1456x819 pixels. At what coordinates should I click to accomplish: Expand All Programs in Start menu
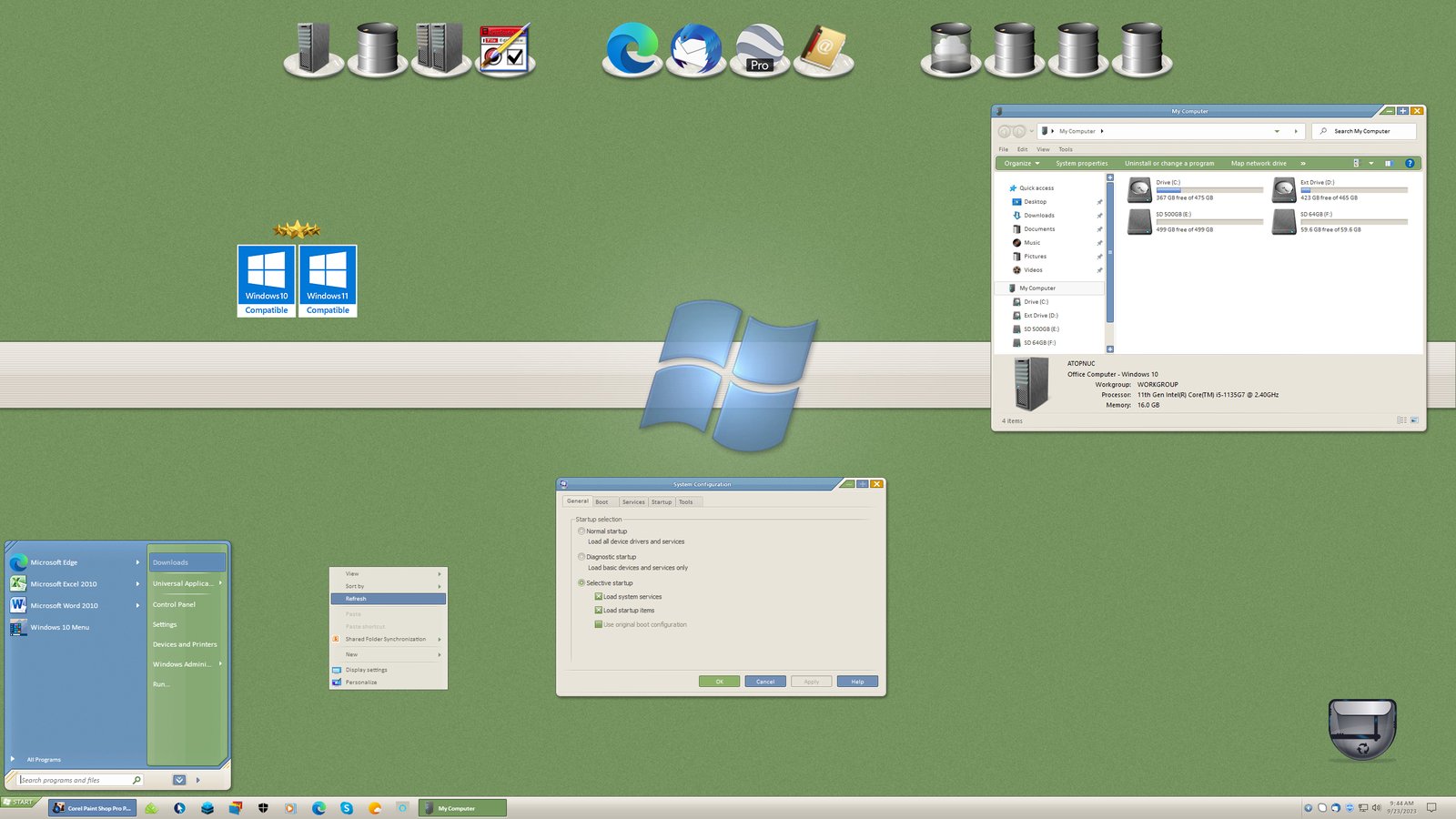tap(36, 759)
